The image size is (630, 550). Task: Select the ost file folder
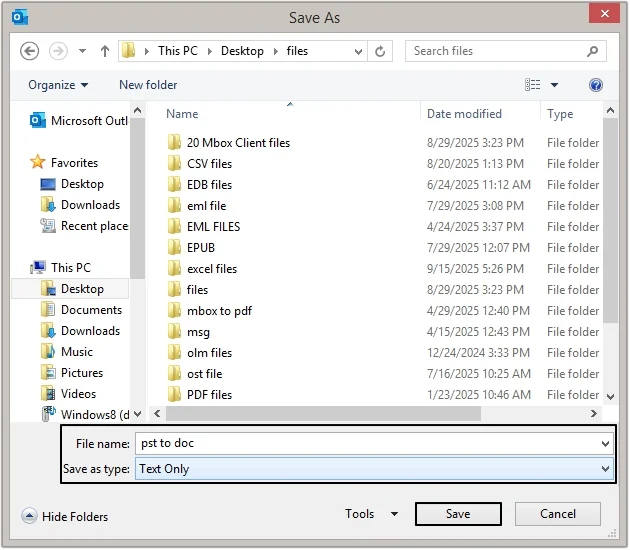tap(195, 374)
